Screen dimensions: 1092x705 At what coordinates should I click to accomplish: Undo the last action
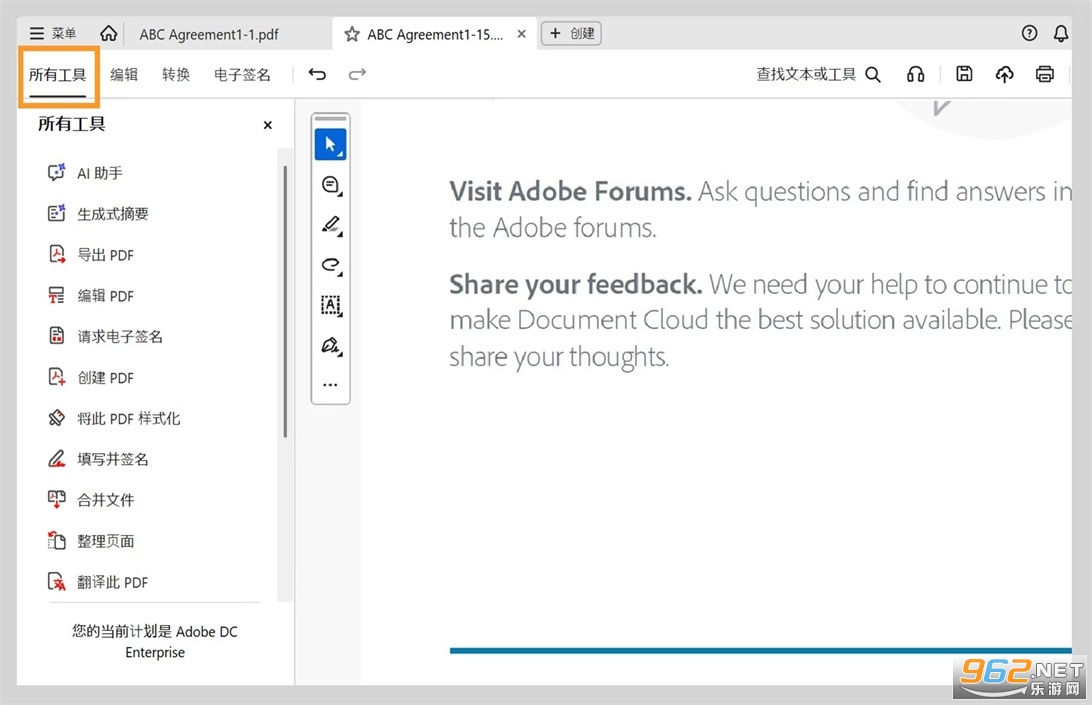point(317,74)
